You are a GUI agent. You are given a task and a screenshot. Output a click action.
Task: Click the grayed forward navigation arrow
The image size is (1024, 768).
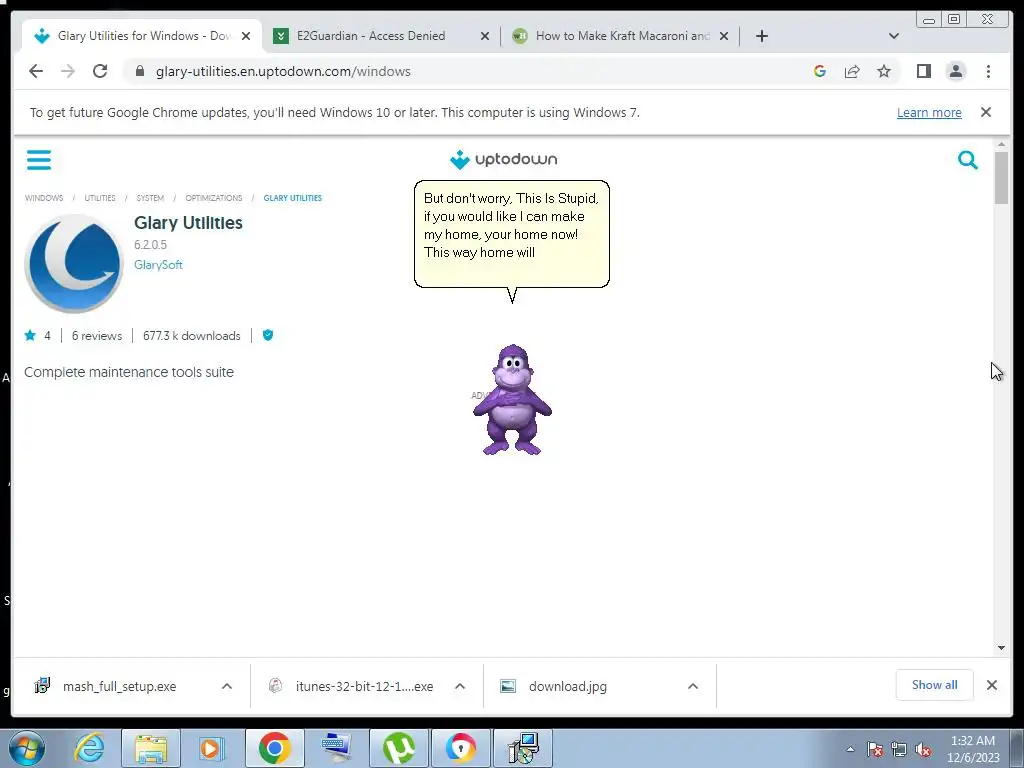(68, 71)
